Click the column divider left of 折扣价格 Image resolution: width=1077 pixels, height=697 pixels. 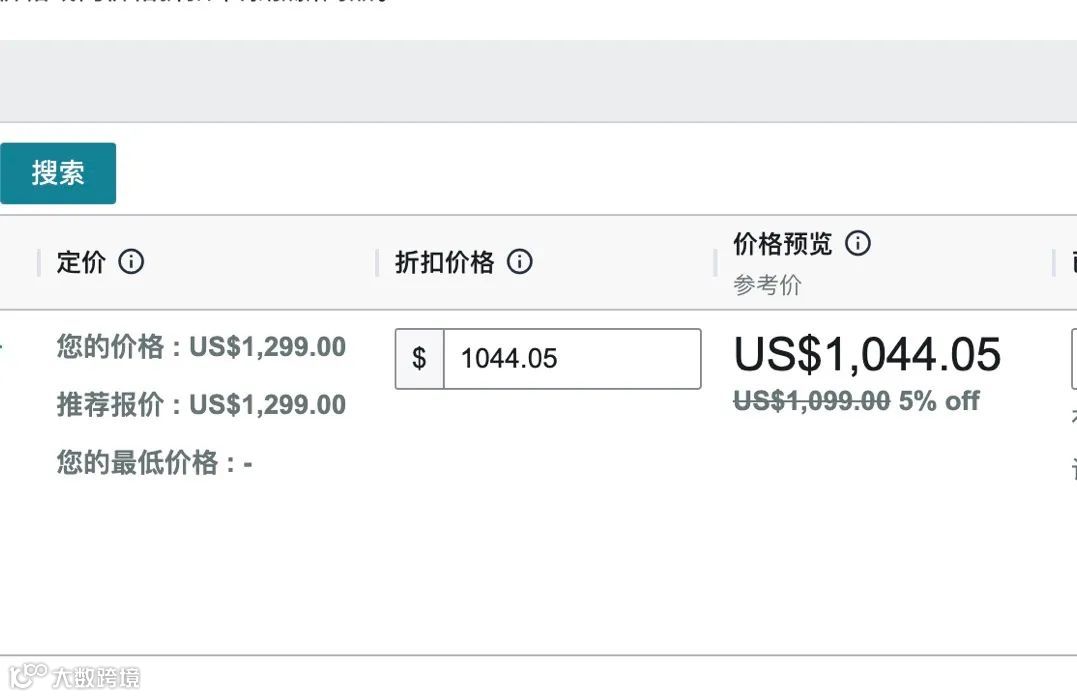click(377, 263)
